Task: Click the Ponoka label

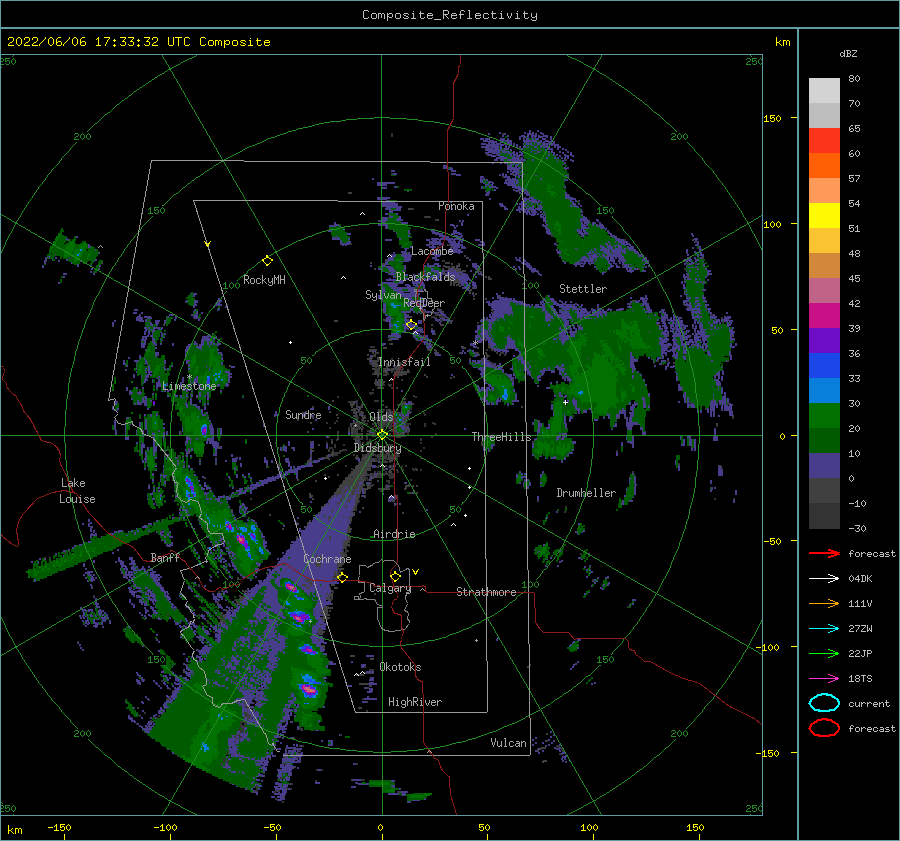Action: pyautogui.click(x=456, y=206)
